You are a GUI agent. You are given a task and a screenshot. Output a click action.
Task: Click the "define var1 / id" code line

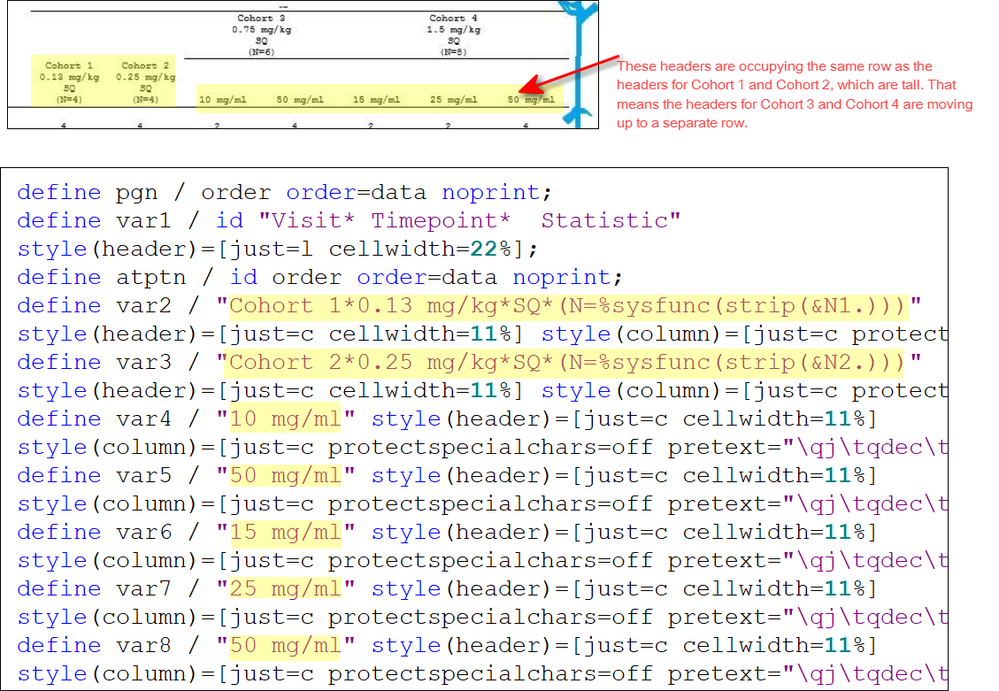(349, 220)
